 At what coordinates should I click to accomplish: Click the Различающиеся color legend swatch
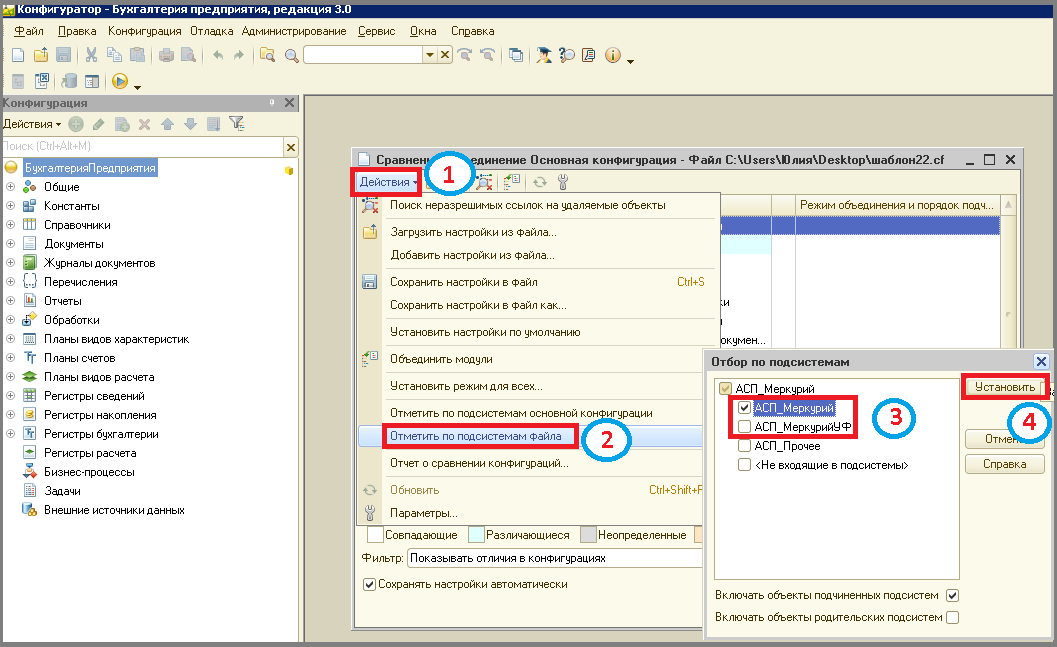(x=476, y=534)
